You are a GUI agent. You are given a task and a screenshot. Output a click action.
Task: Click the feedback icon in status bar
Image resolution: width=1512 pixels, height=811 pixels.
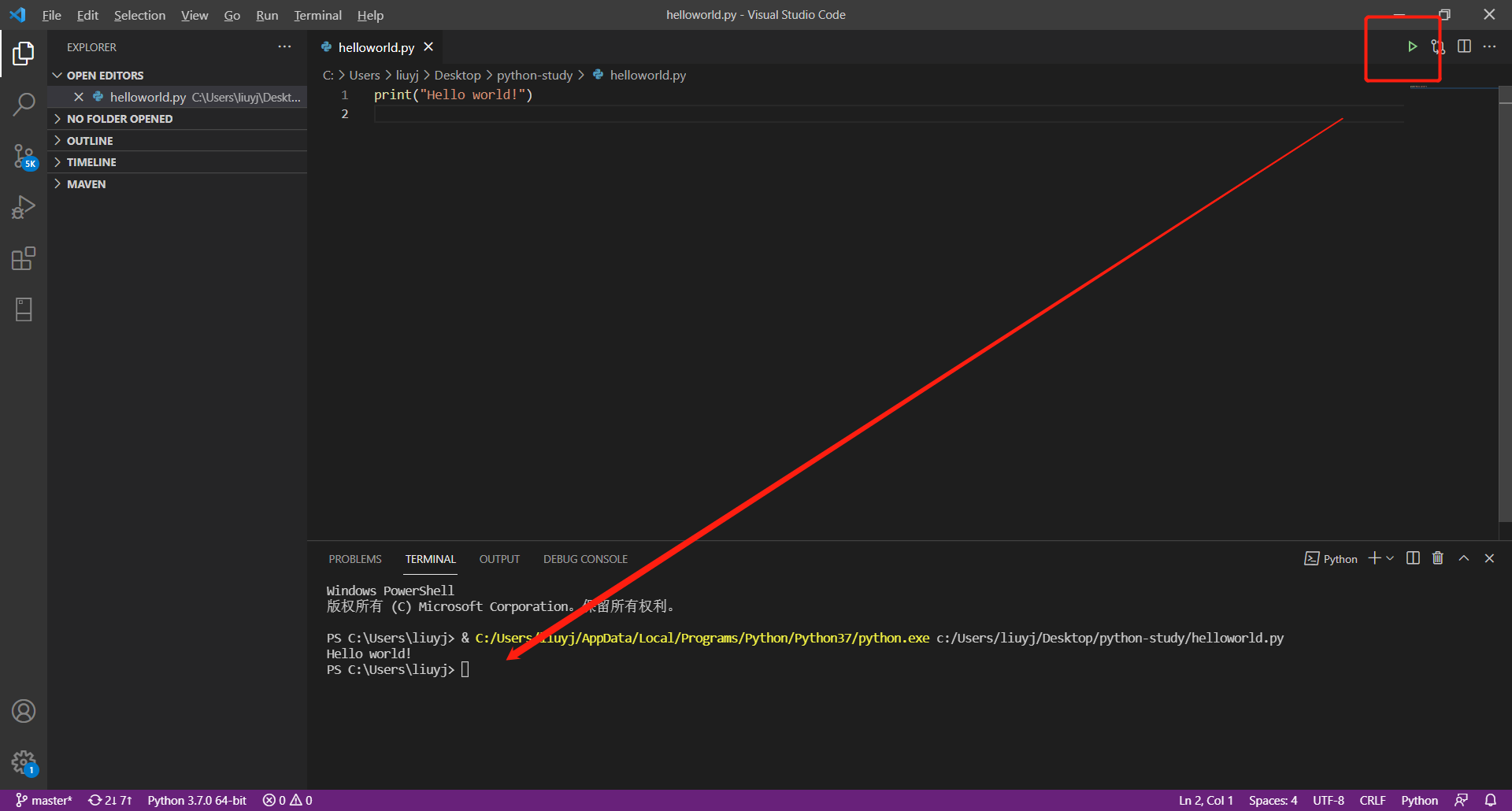point(1462,800)
